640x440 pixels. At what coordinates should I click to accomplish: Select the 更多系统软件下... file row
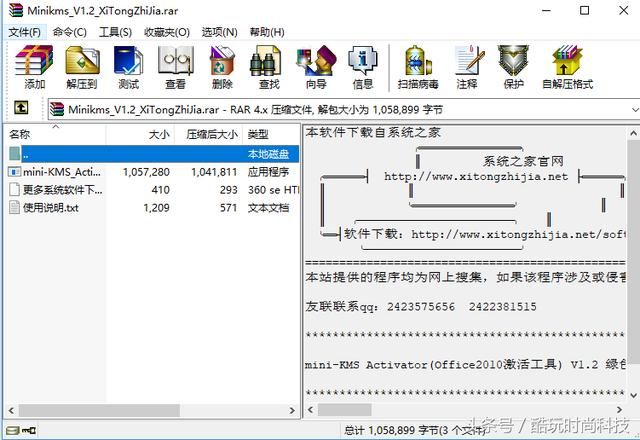tap(153, 190)
